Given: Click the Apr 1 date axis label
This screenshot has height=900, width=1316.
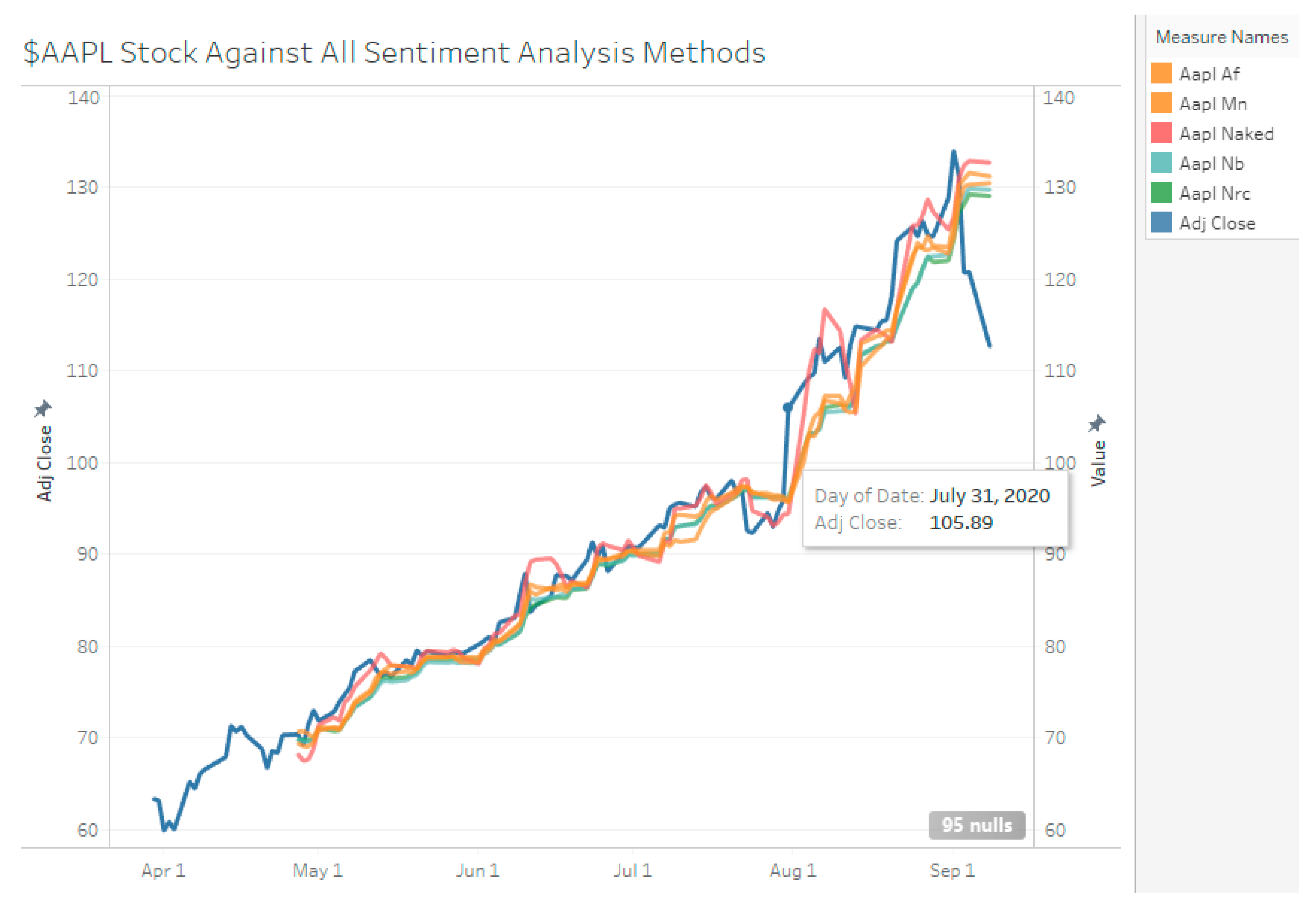Looking at the screenshot, I should coord(163,871).
